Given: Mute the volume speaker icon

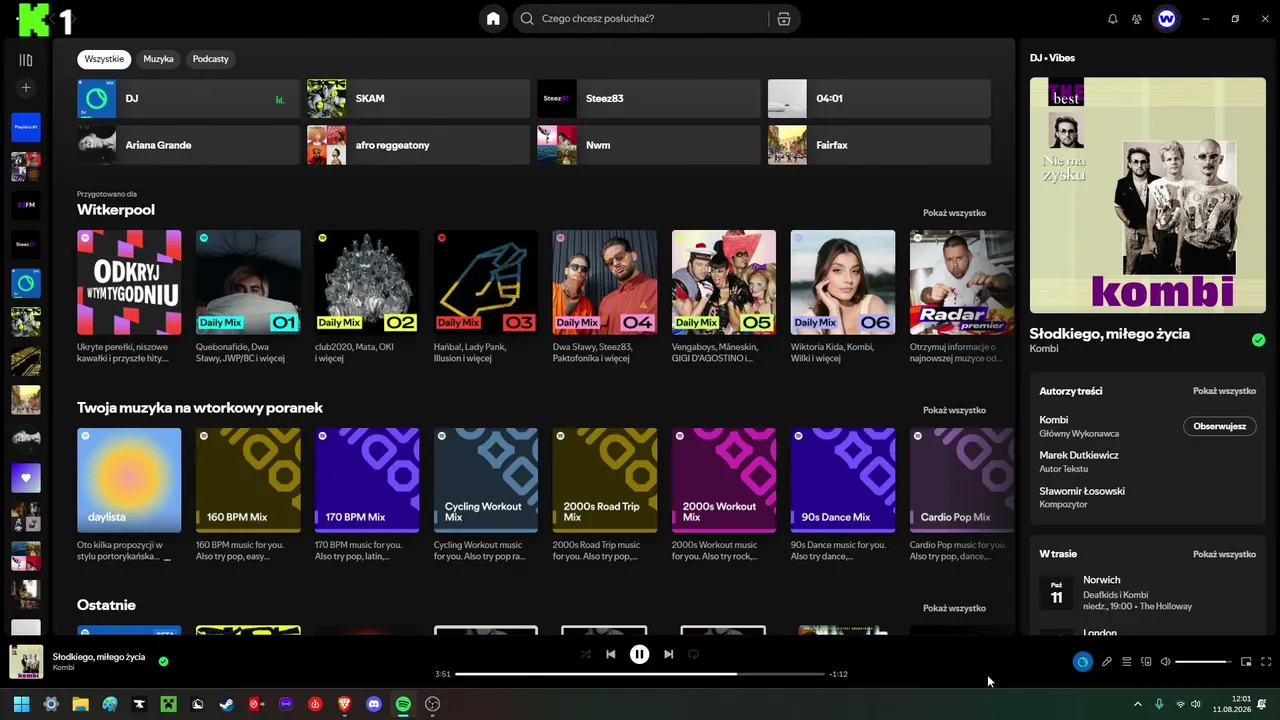Looking at the screenshot, I should point(1165,661).
